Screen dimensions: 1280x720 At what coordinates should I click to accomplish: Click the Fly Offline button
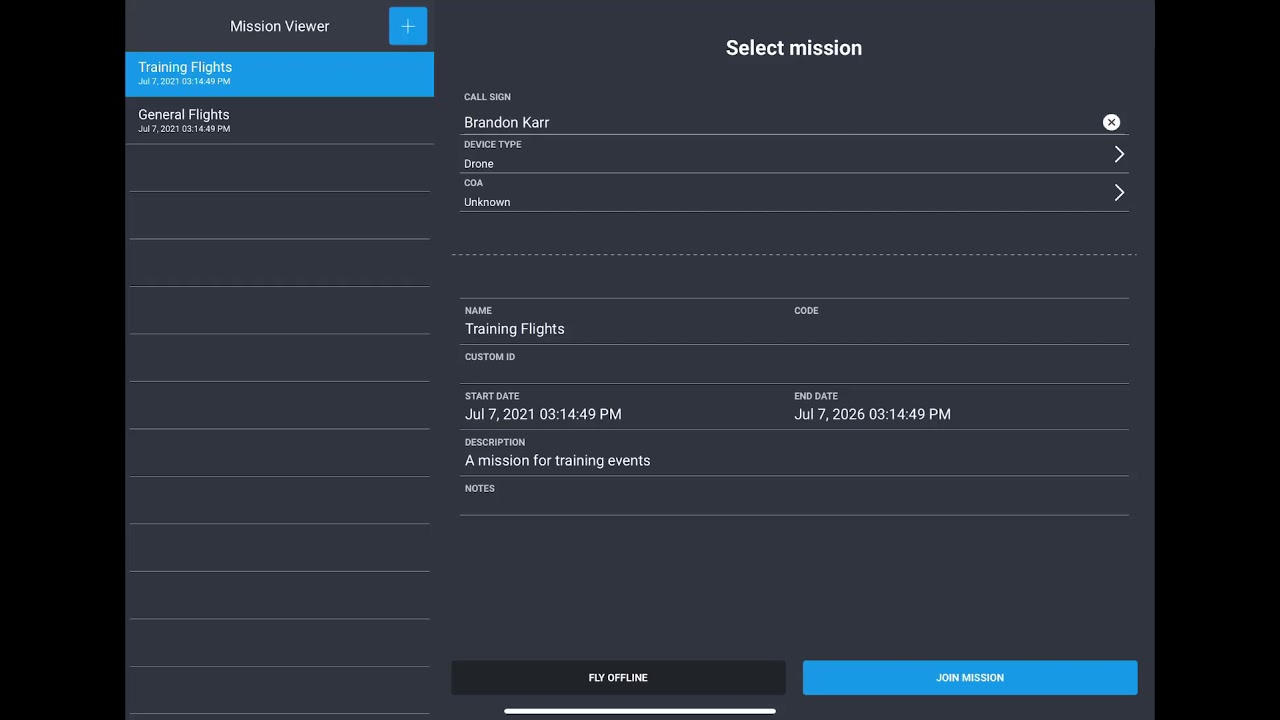(618, 677)
